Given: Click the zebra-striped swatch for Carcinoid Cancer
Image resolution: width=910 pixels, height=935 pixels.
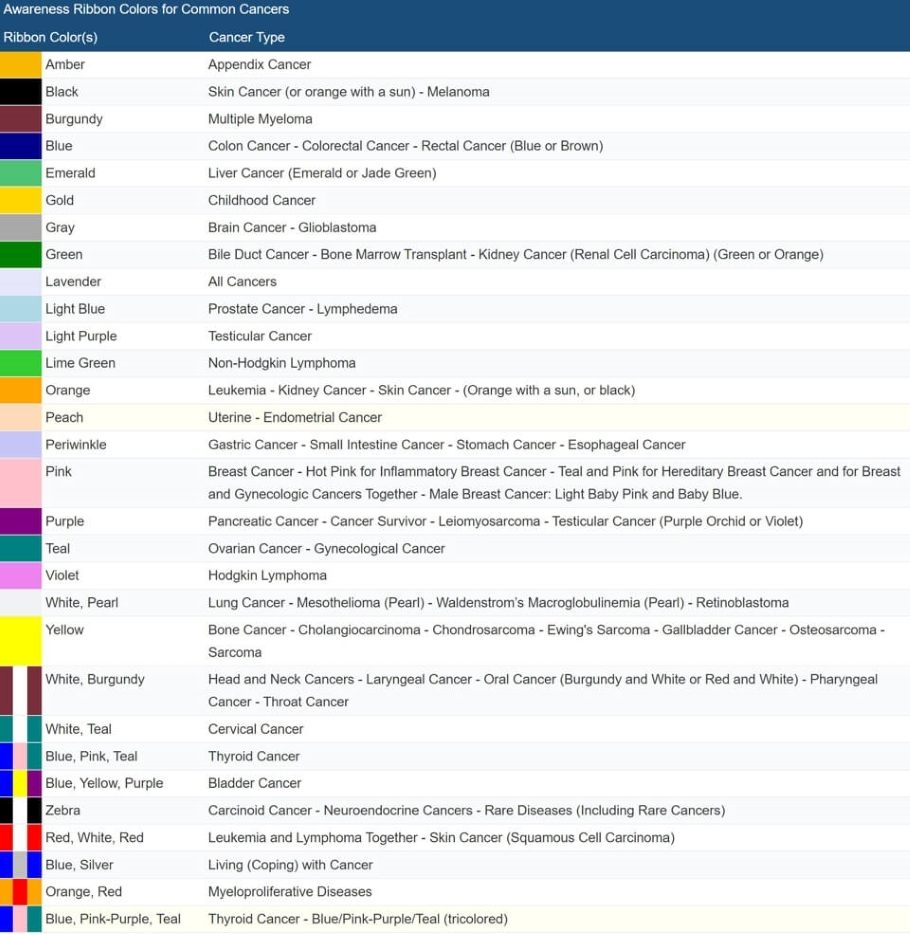Looking at the screenshot, I should click(22, 810).
